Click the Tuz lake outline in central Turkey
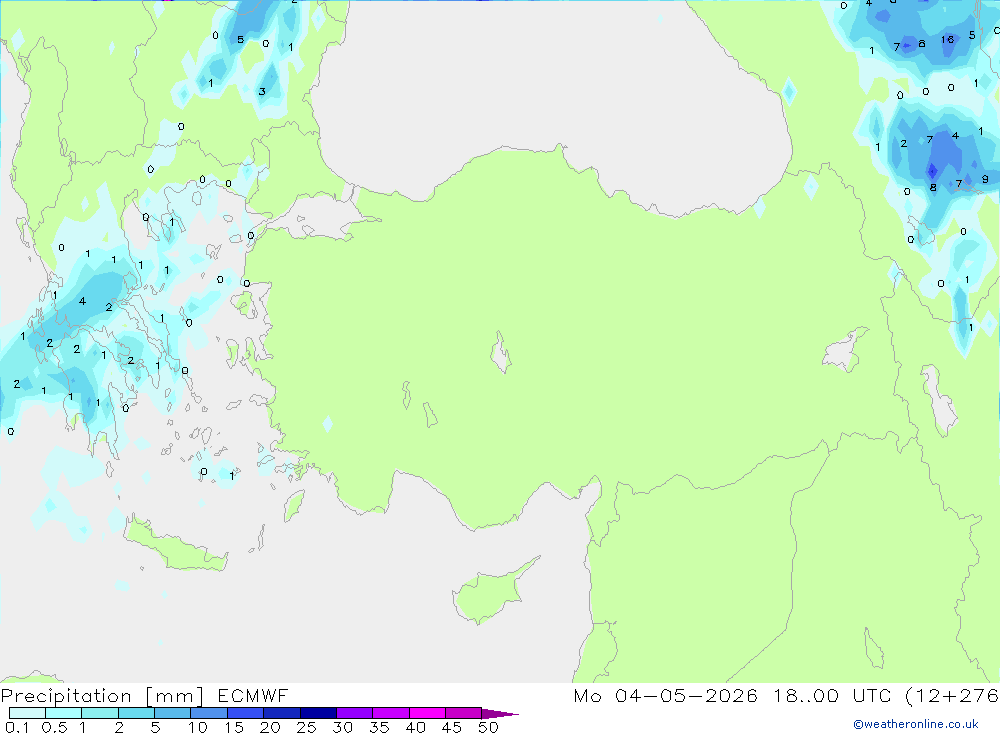Image resolution: width=1000 pixels, height=733 pixels. [x=501, y=352]
